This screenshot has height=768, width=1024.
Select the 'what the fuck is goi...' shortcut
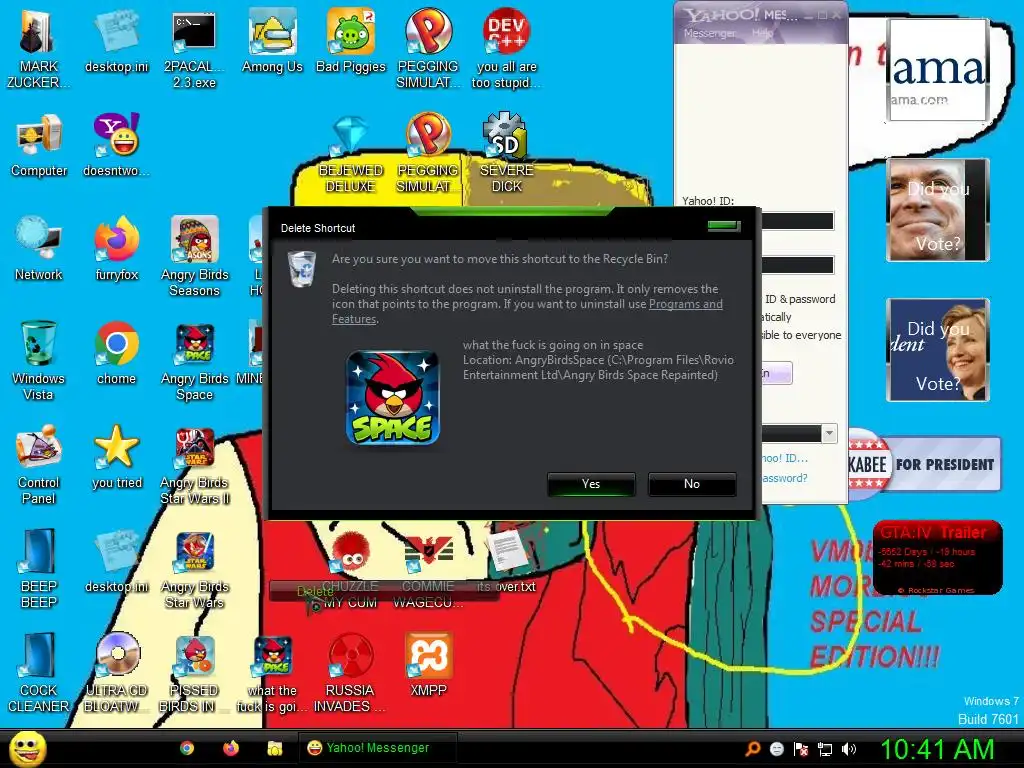[x=272, y=674]
